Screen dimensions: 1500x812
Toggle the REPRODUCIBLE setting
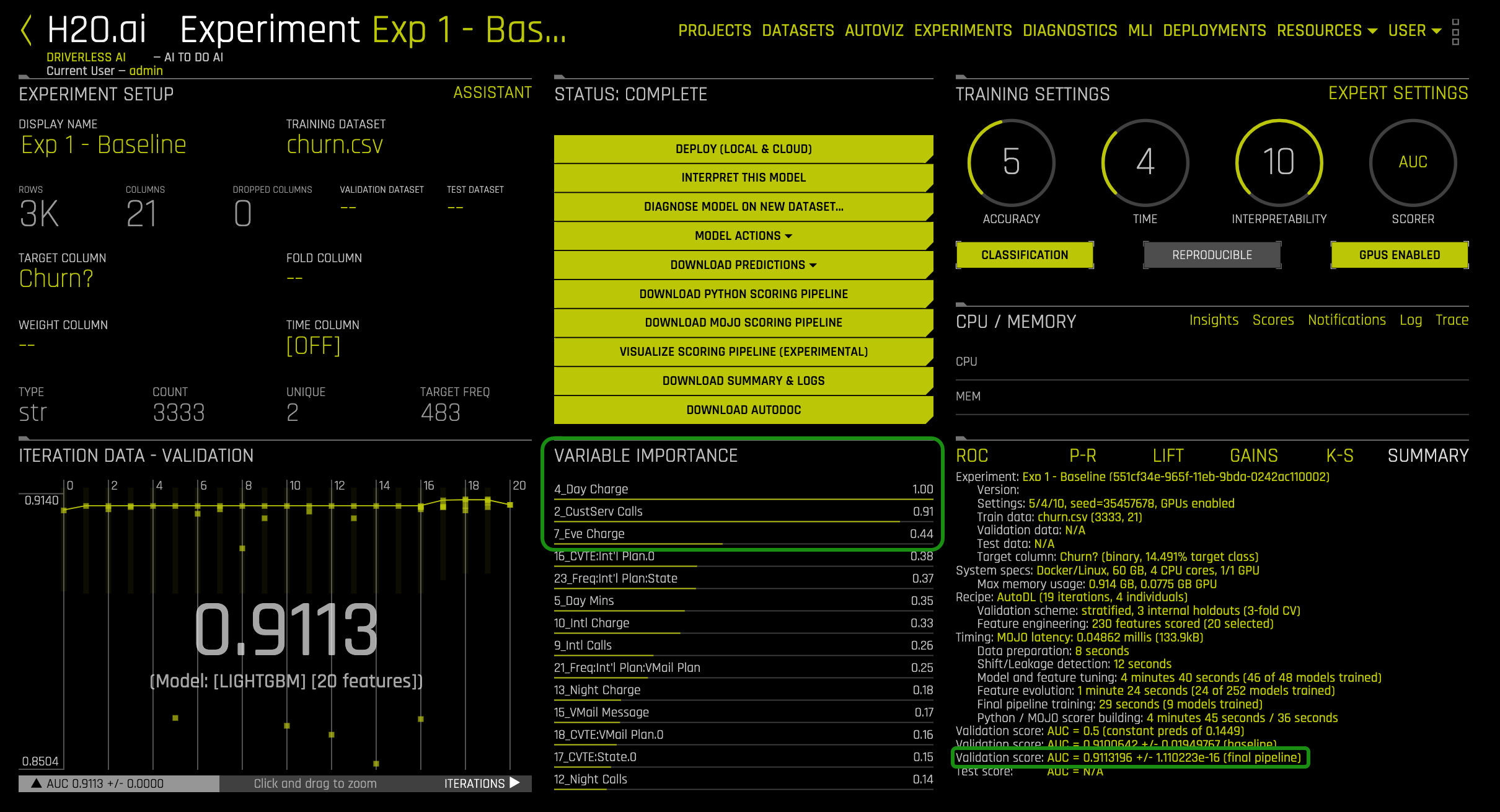tap(1212, 255)
